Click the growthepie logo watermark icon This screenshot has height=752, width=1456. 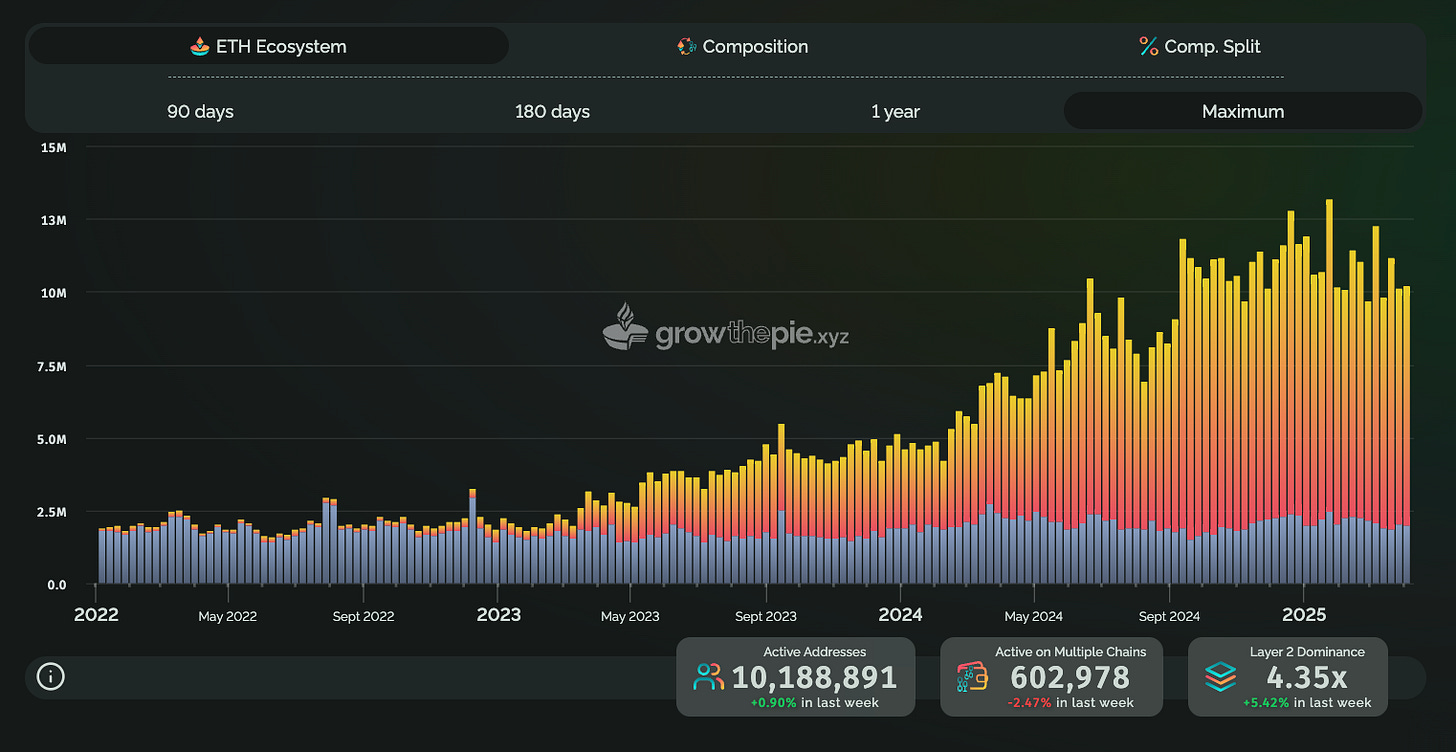pyautogui.click(x=626, y=327)
